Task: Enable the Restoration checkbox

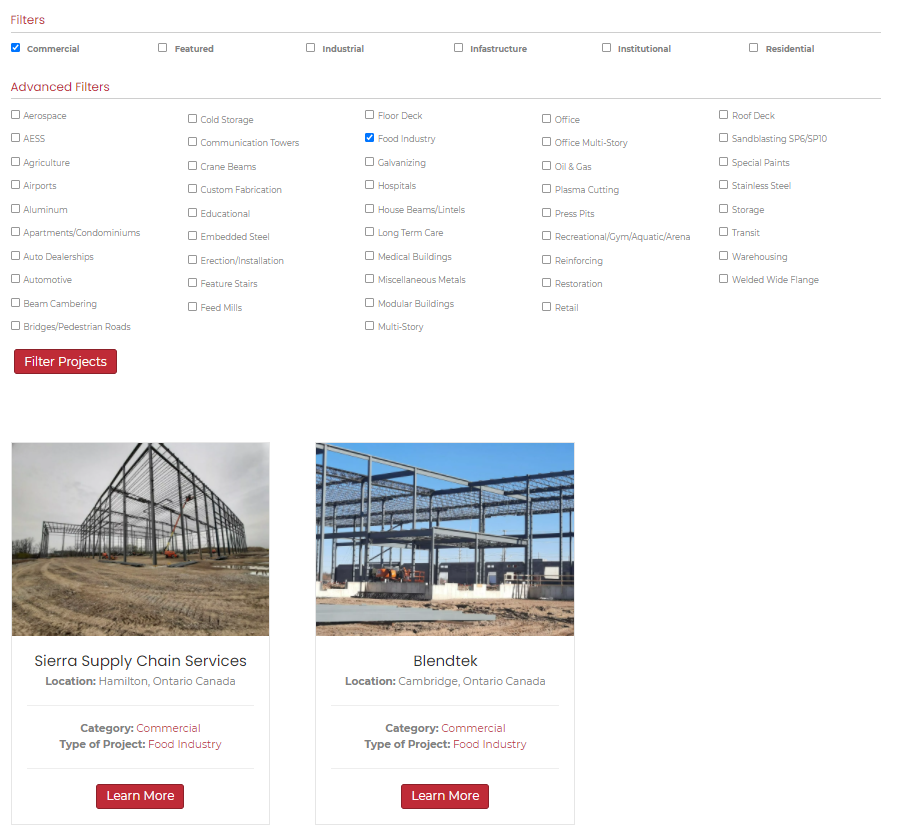Action: pyautogui.click(x=546, y=283)
